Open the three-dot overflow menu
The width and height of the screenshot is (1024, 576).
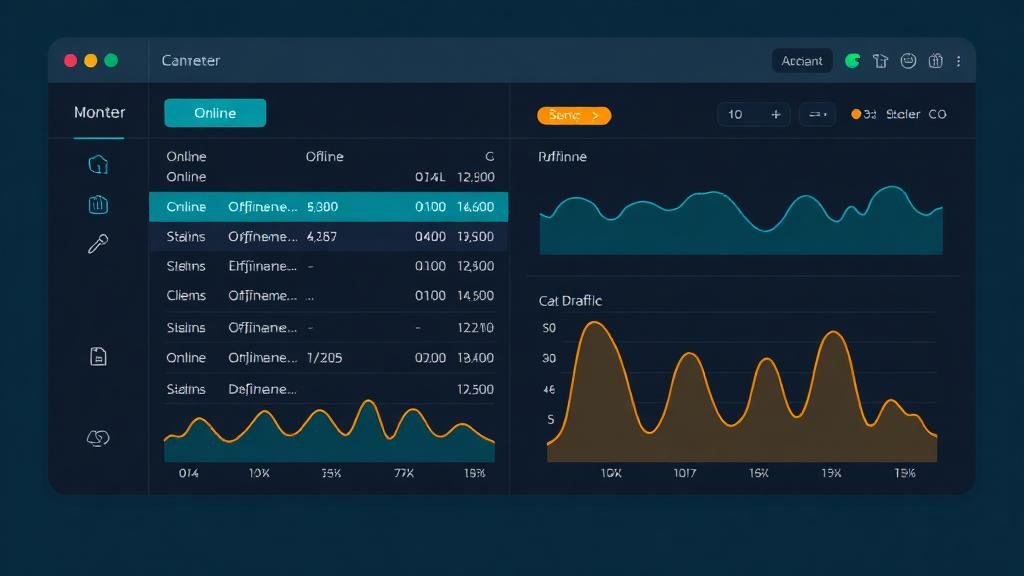958,61
